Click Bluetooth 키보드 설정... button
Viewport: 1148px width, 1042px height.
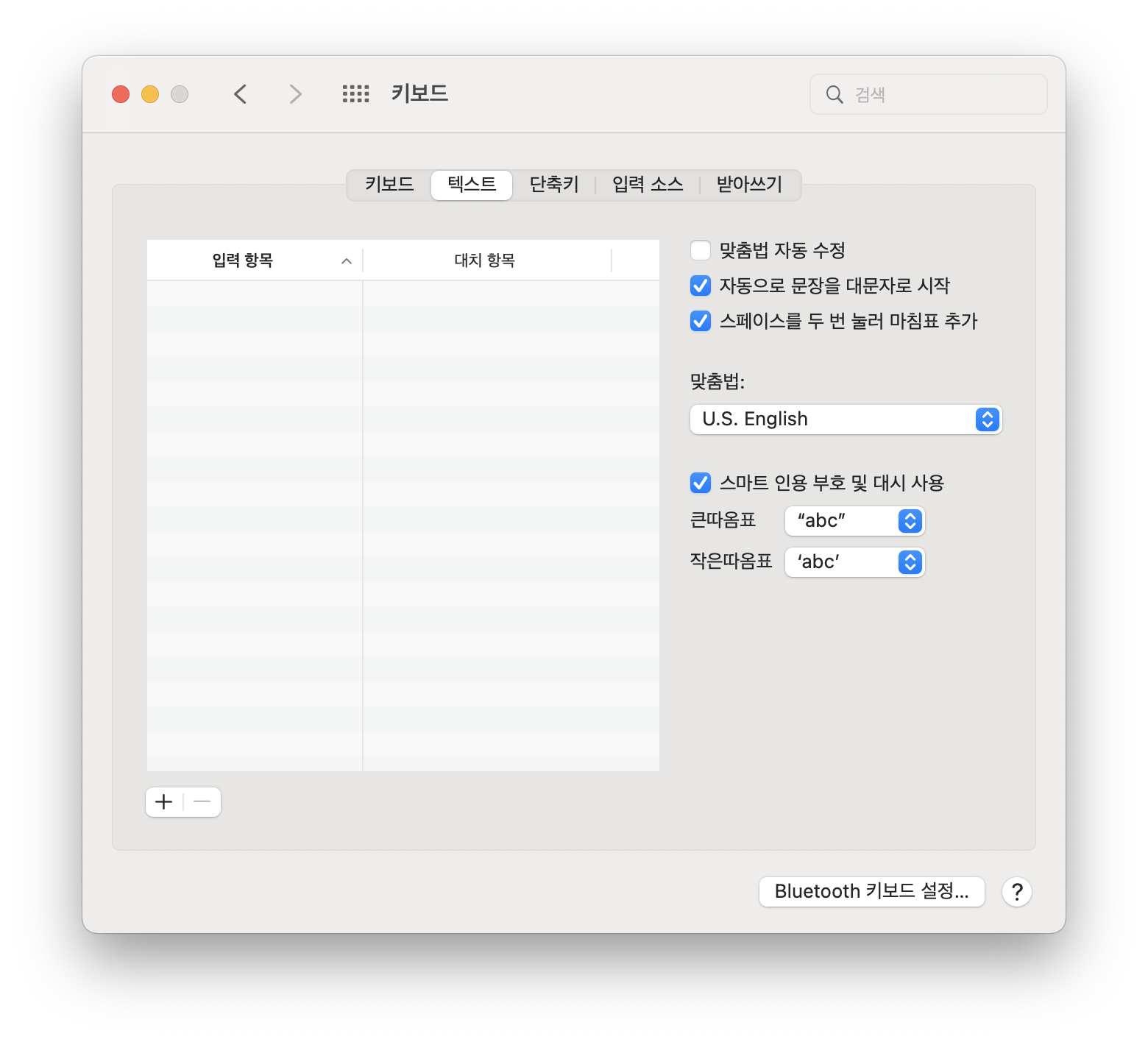coord(872,892)
